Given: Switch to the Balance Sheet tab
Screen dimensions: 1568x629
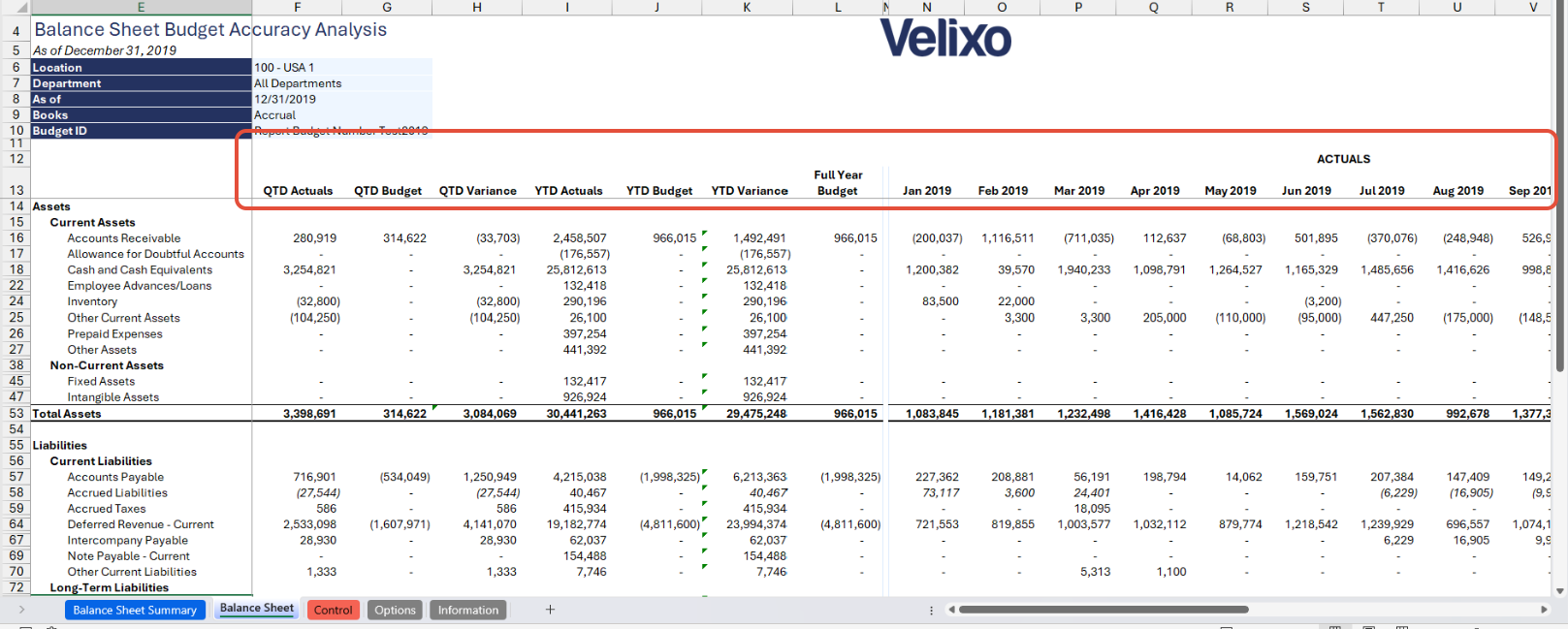Looking at the screenshot, I should [257, 609].
